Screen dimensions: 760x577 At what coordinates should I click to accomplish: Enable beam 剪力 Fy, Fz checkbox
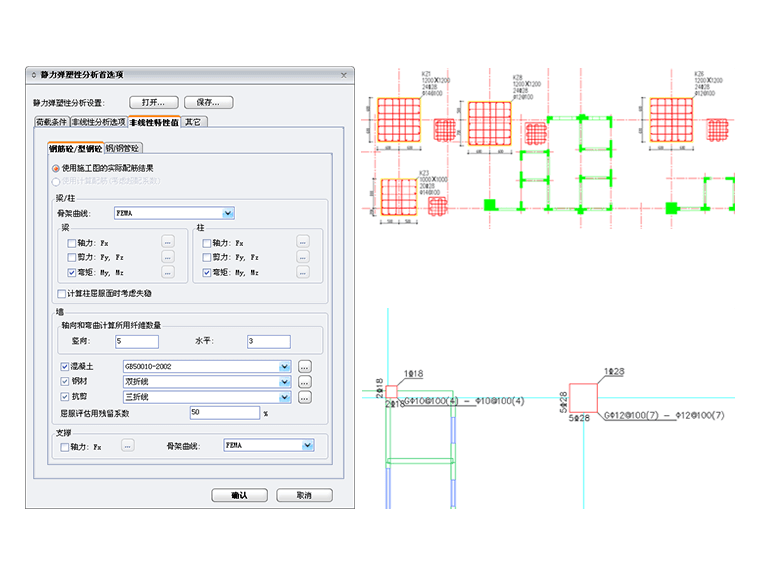pos(72,257)
